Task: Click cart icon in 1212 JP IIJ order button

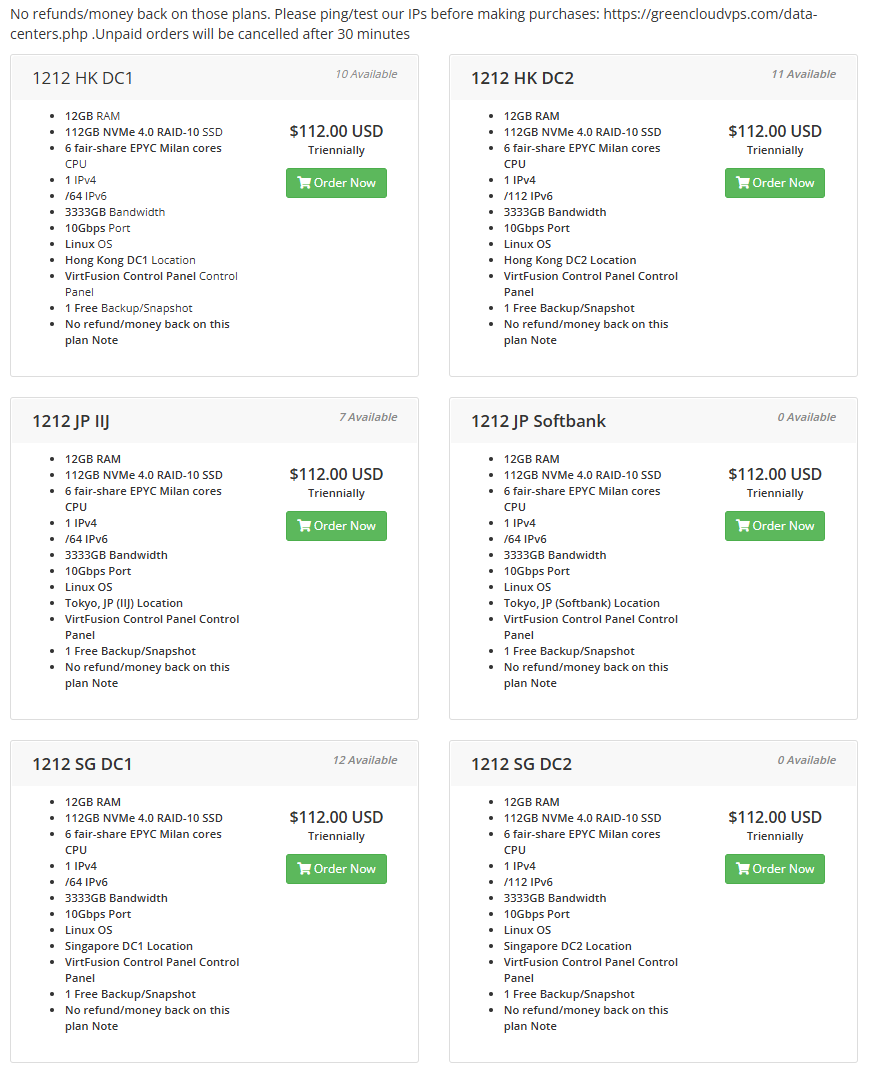Action: click(304, 526)
